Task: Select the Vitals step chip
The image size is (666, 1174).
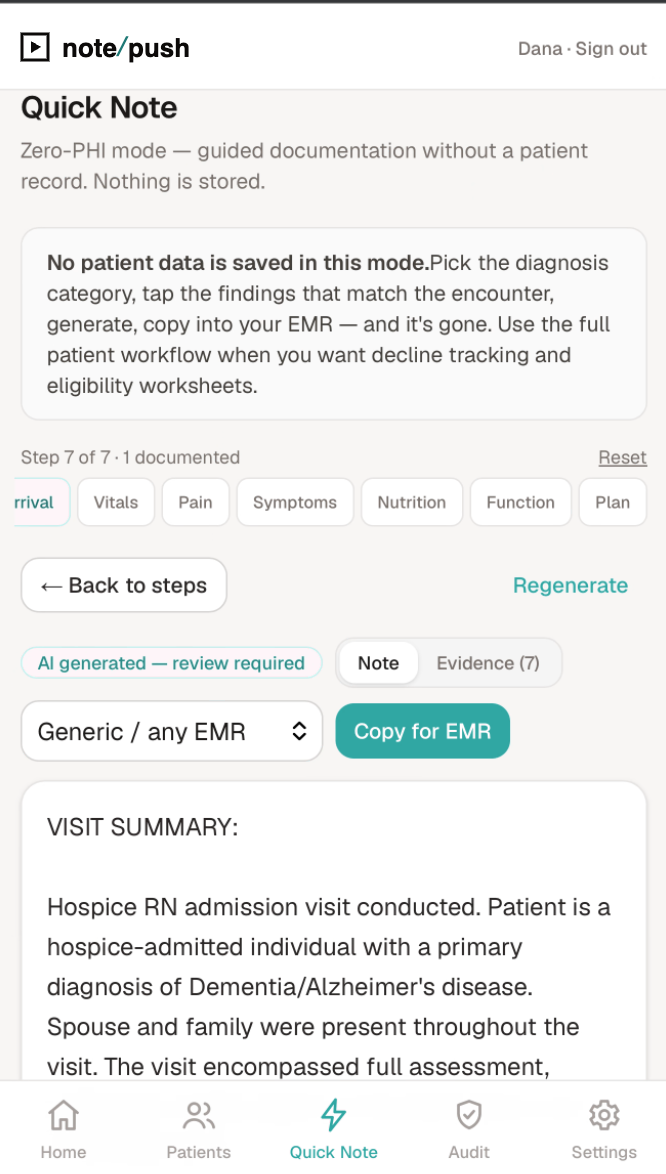Action: click(116, 502)
